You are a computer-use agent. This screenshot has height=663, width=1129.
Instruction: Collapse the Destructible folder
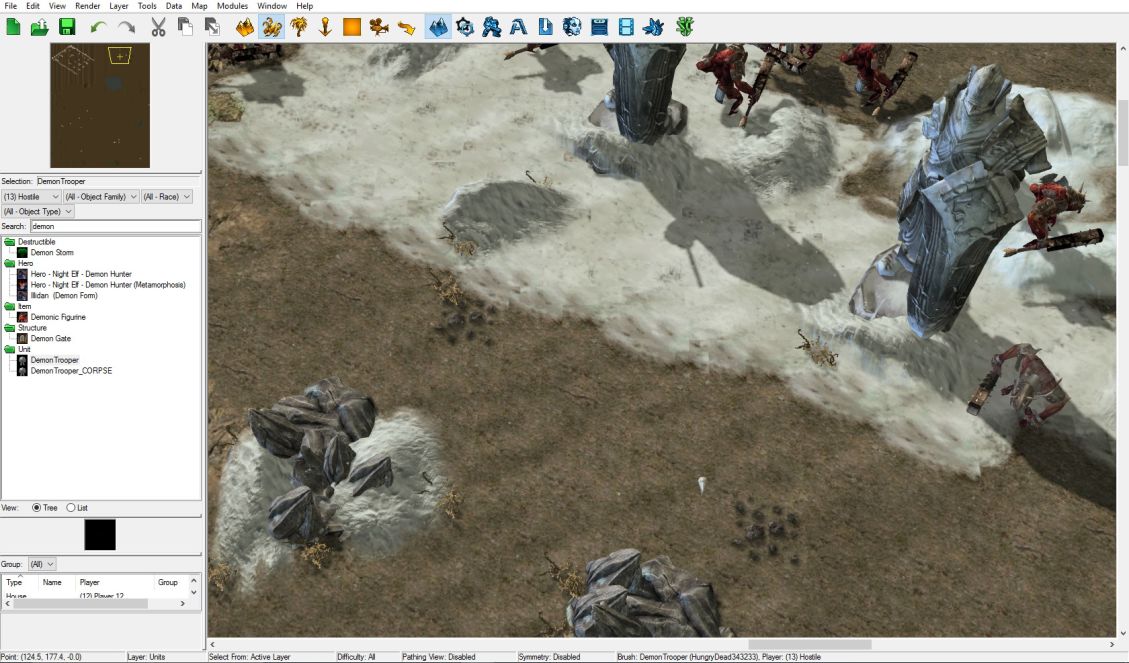pyautogui.click(x=9, y=242)
